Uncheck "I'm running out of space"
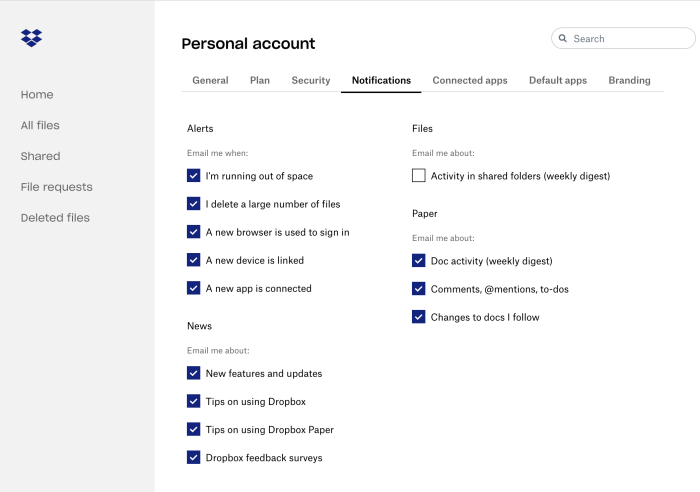This screenshot has height=492, width=700. (193, 175)
